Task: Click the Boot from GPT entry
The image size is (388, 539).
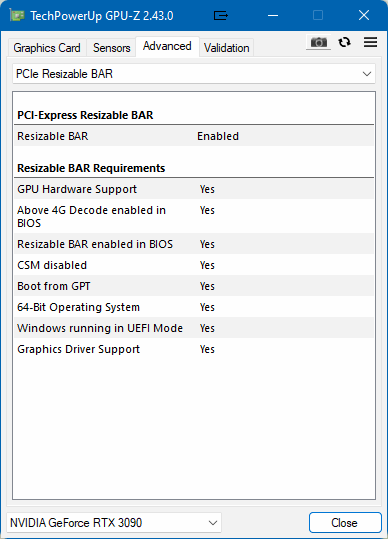Action: coord(194,286)
